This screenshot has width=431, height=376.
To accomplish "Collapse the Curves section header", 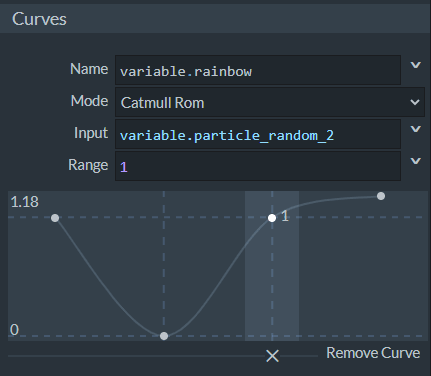I will 215,19.
